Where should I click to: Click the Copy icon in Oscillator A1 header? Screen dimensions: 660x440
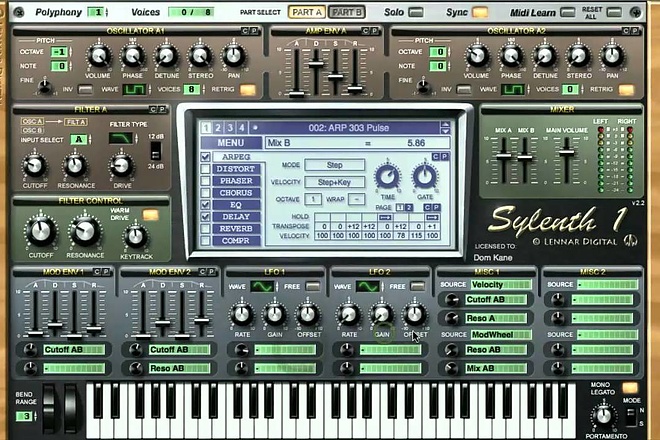tap(245, 31)
